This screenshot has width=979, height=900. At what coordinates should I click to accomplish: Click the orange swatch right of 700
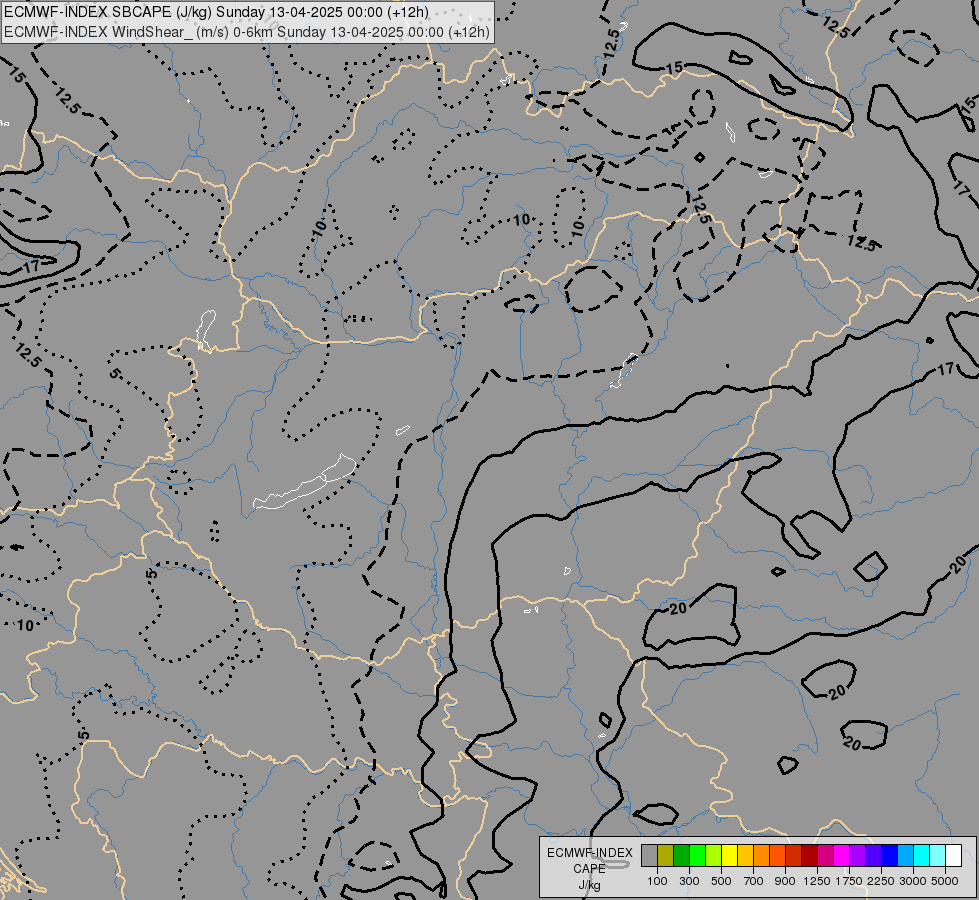click(x=761, y=855)
